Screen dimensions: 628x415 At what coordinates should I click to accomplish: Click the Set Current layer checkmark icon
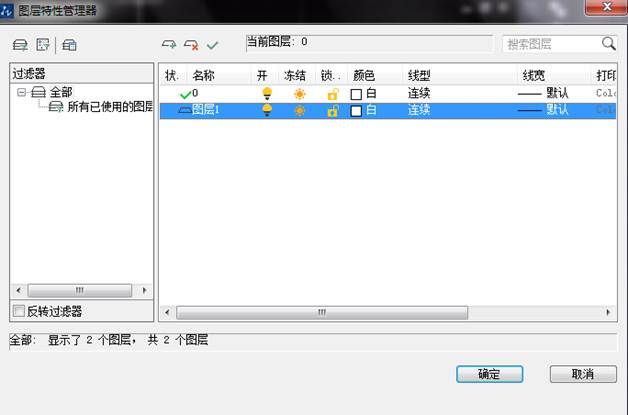[212, 45]
